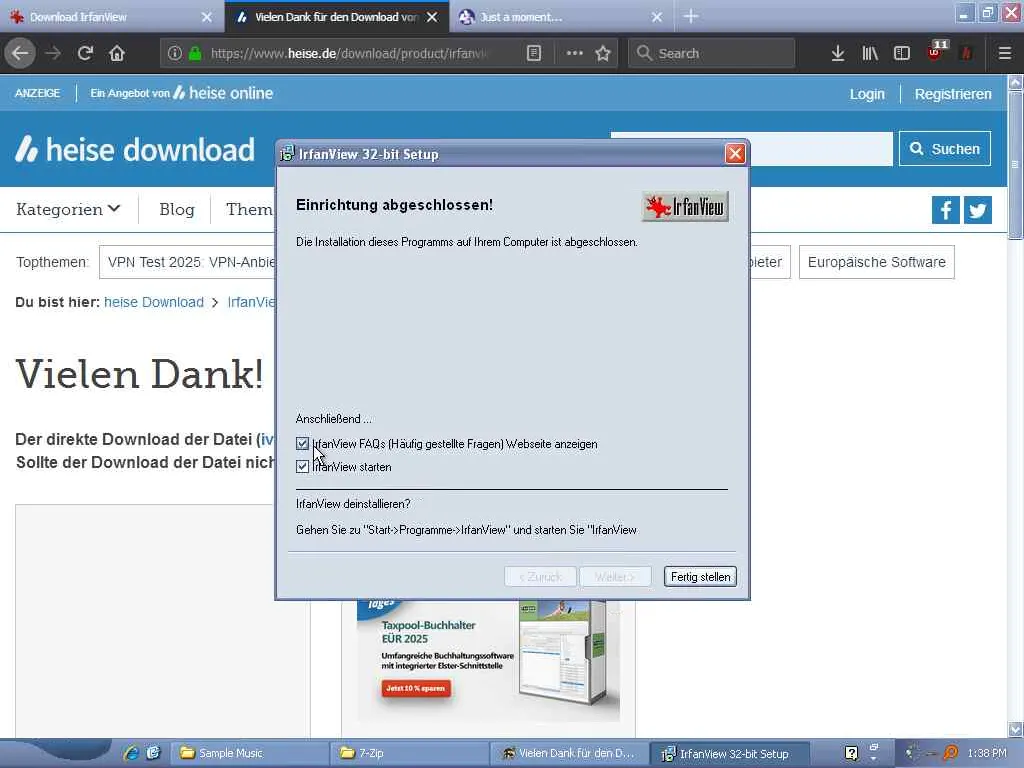The height and width of the screenshot is (768, 1024).
Task: Click Facebook share icon
Action: point(945,210)
